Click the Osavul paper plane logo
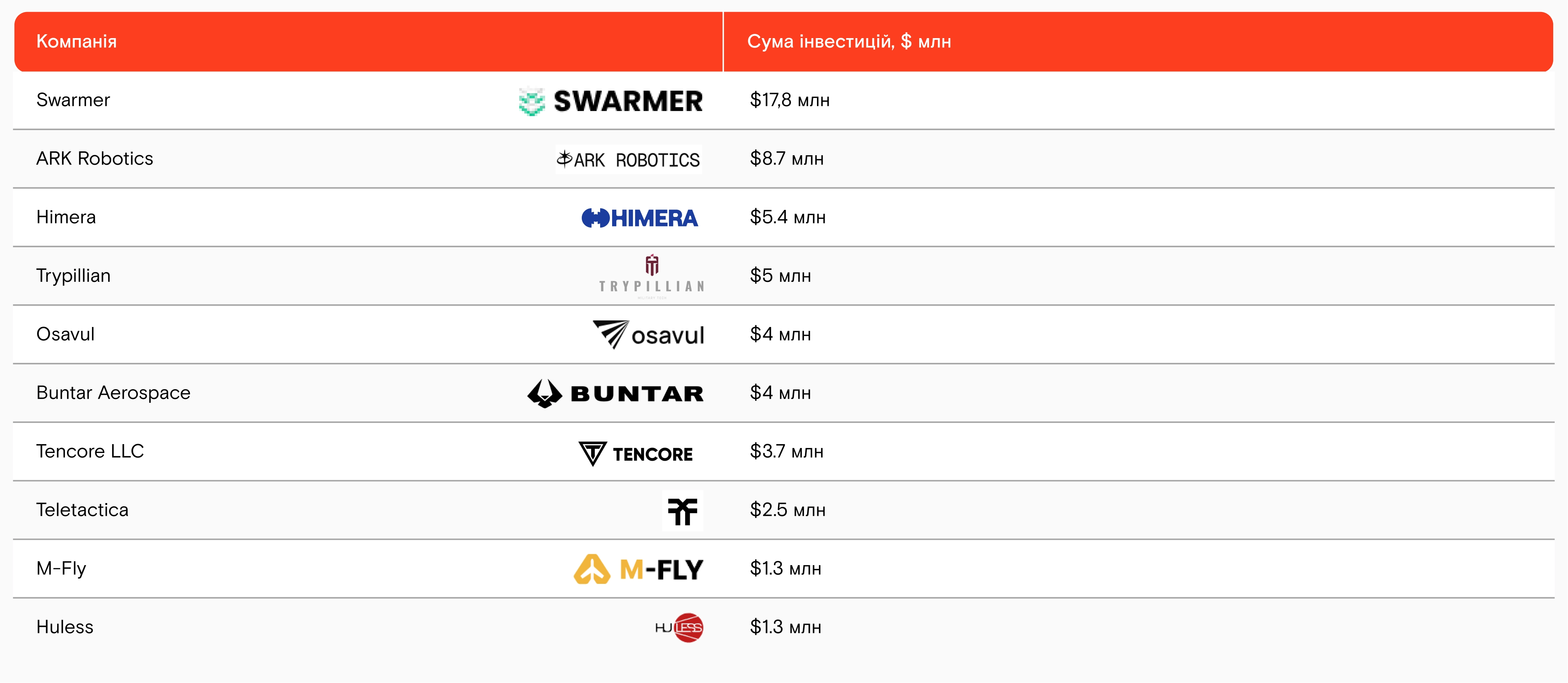 [648, 334]
